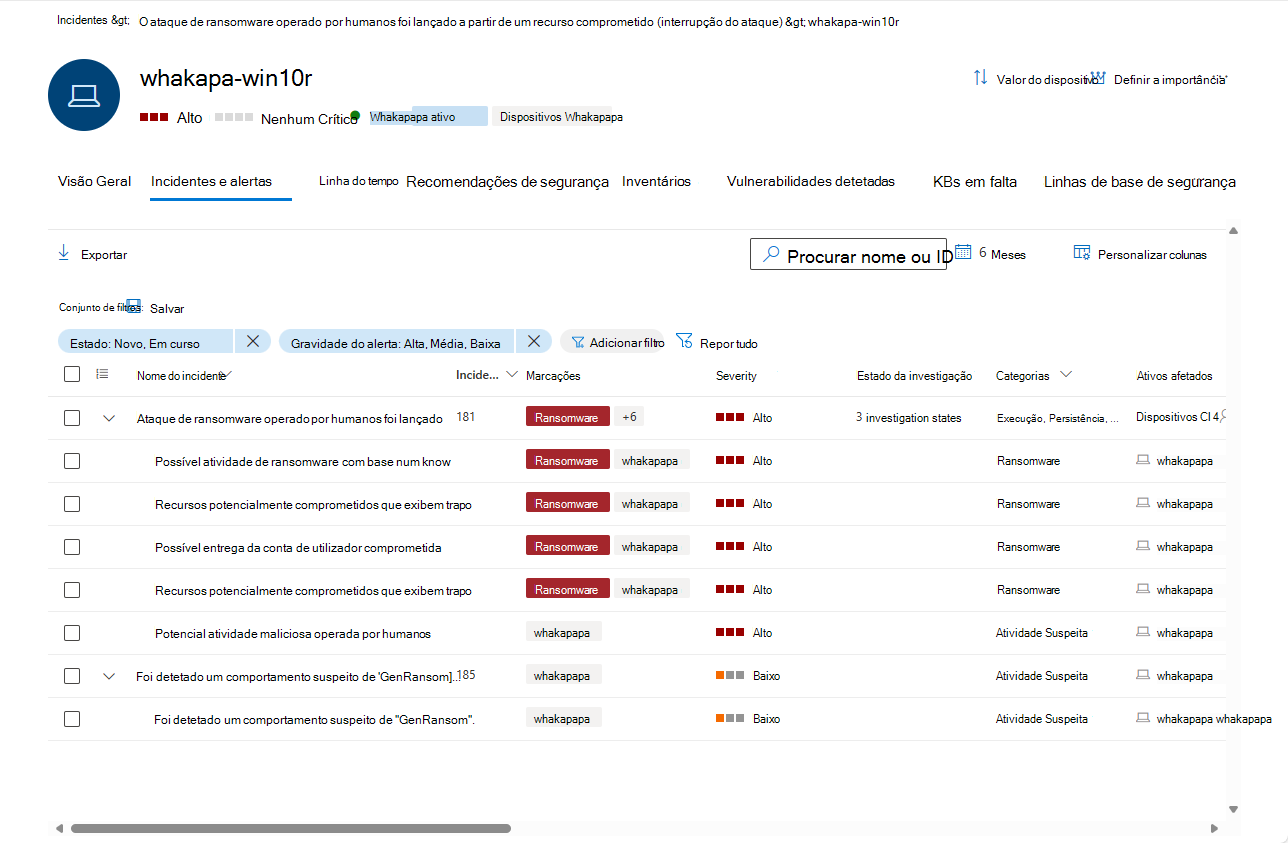This screenshot has width=1288, height=843.
Task: Click the Exportar button
Action: coord(92,254)
